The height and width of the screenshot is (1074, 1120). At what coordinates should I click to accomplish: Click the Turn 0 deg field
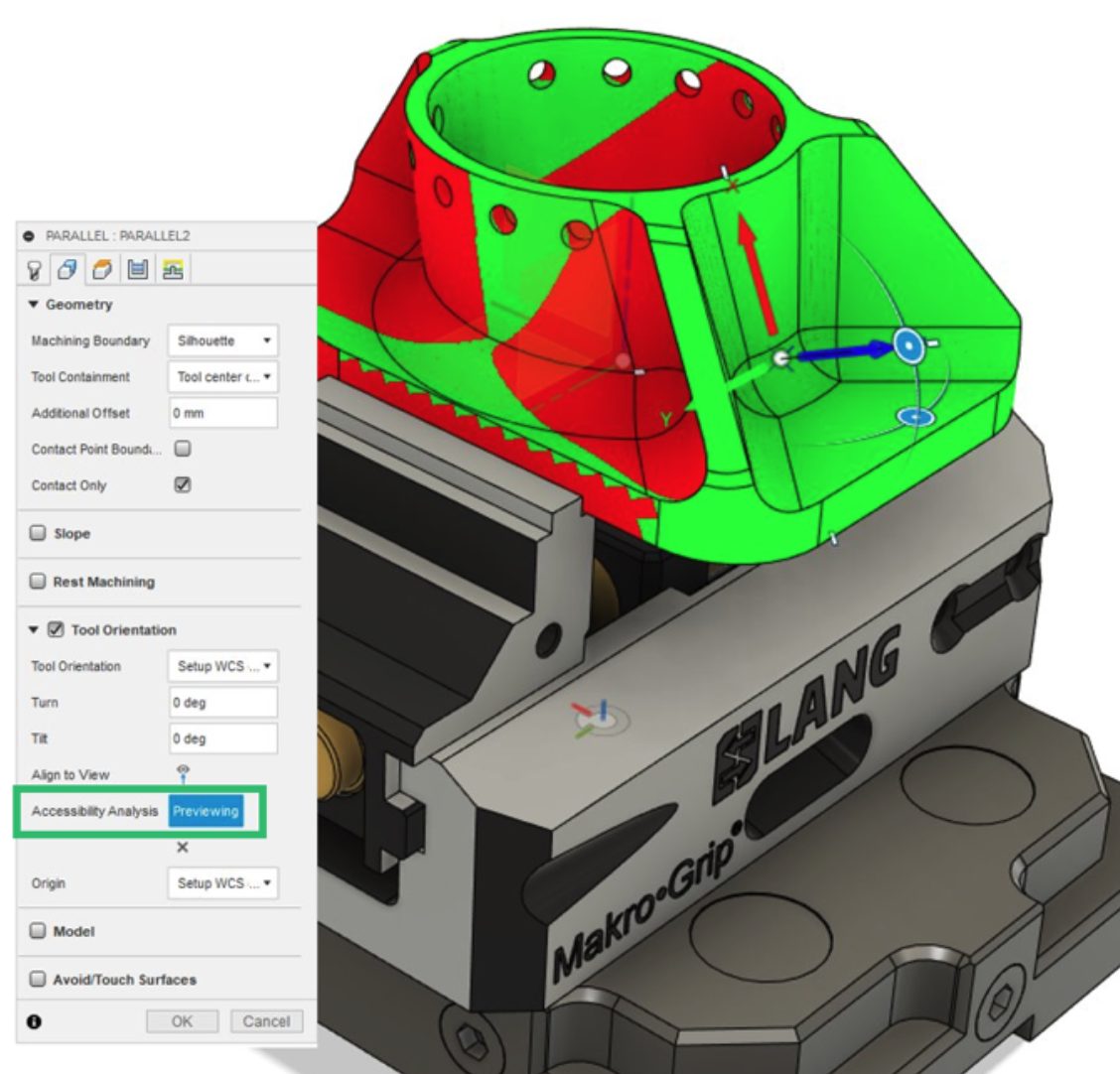[x=222, y=702]
